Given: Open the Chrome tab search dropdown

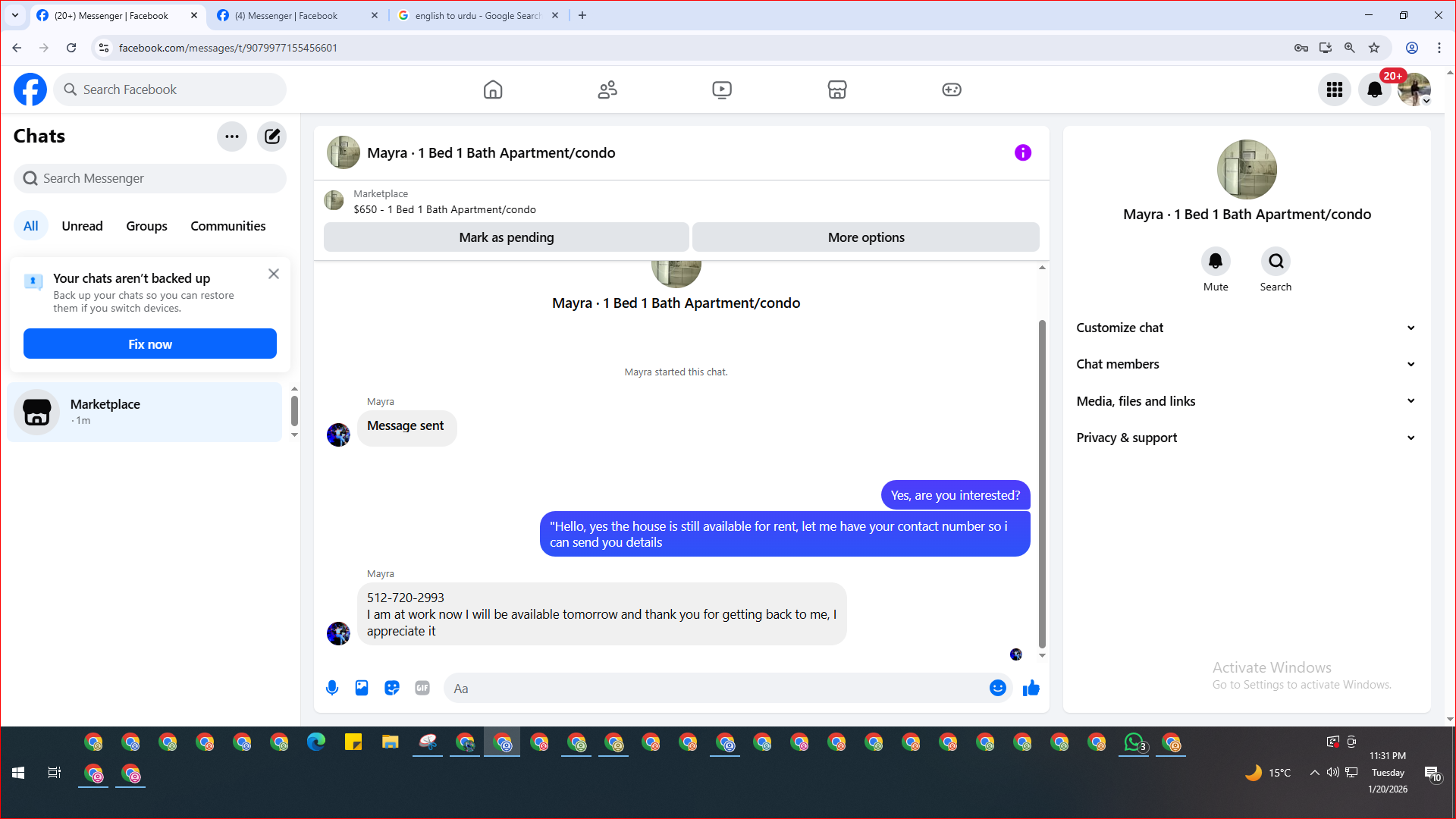Looking at the screenshot, I should 15,15.
